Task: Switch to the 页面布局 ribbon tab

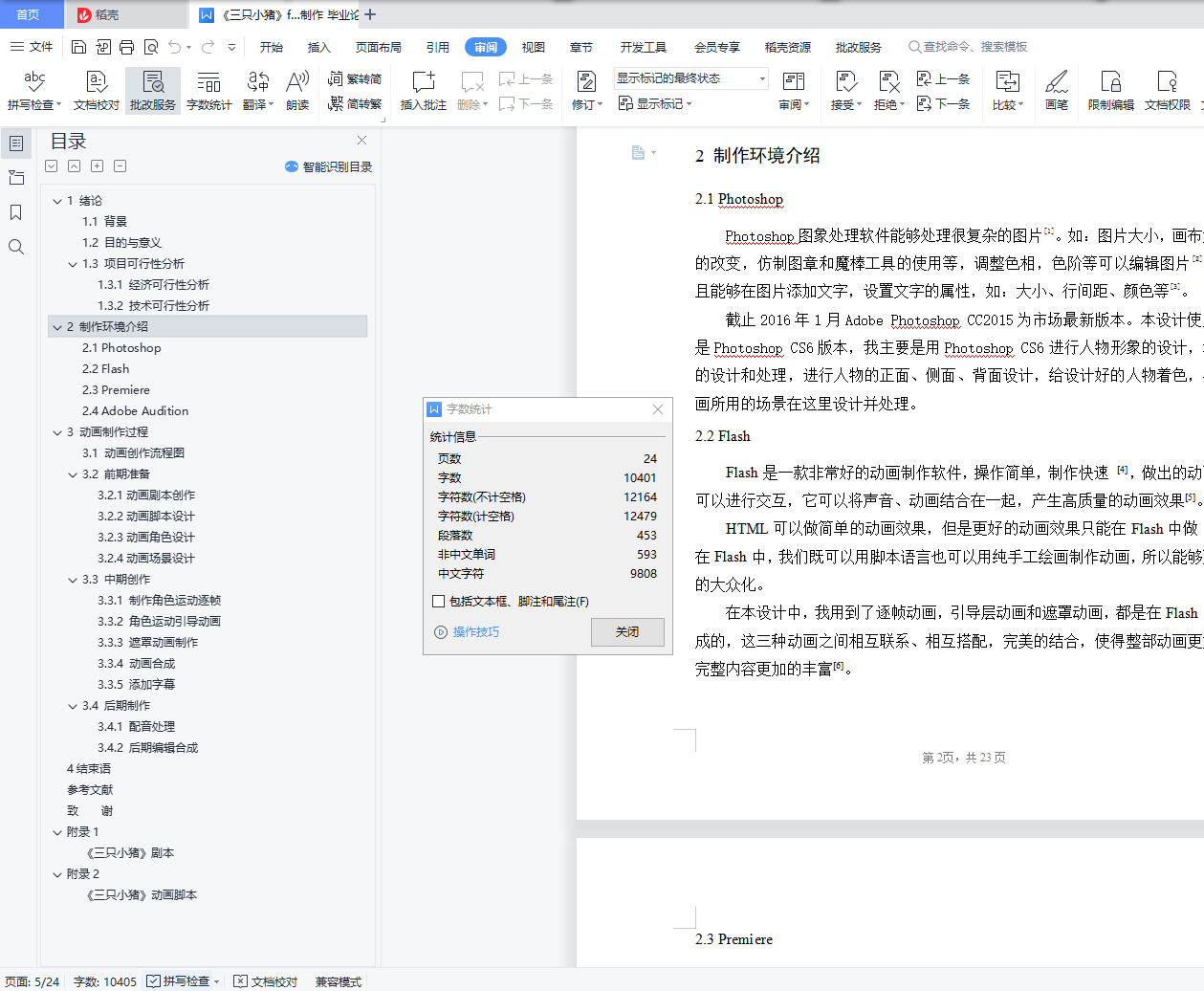Action: tap(379, 47)
